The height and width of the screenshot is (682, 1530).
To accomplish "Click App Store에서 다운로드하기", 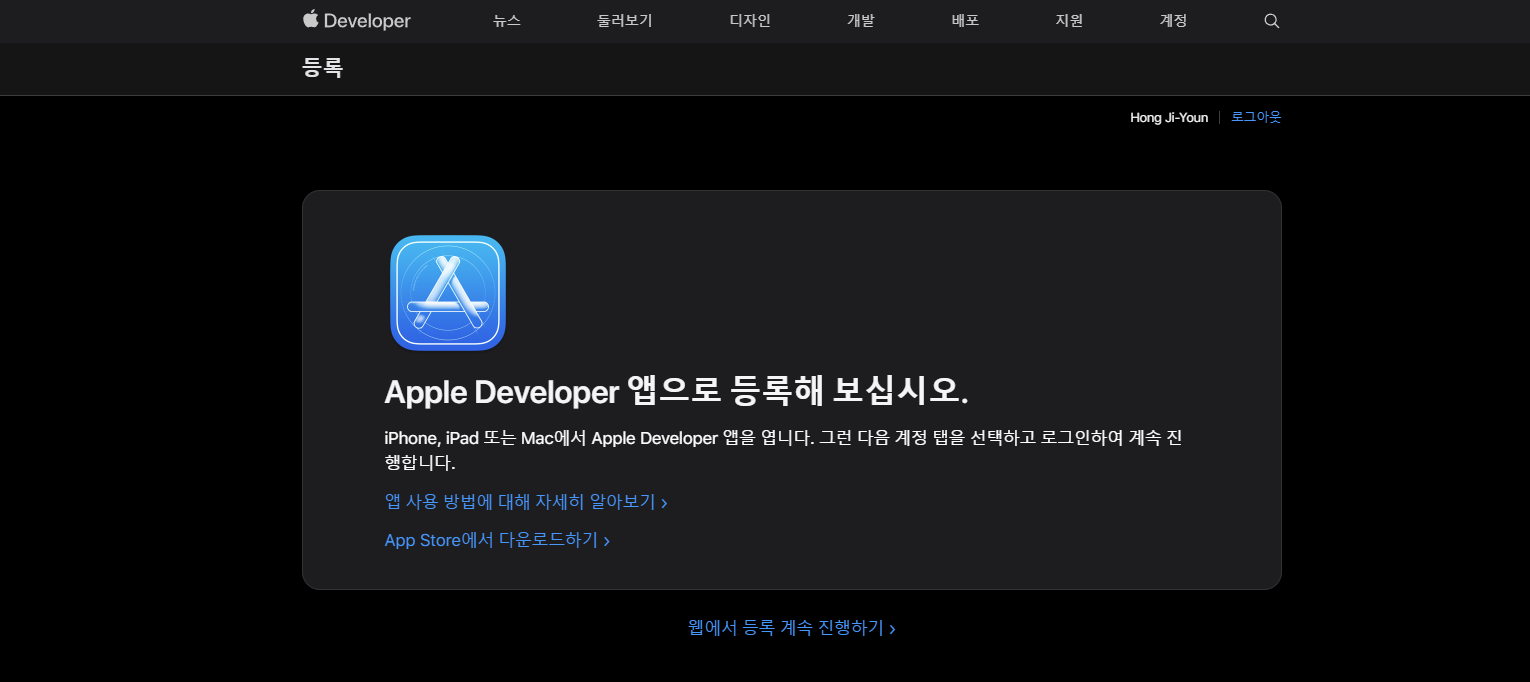I will pos(491,539).
